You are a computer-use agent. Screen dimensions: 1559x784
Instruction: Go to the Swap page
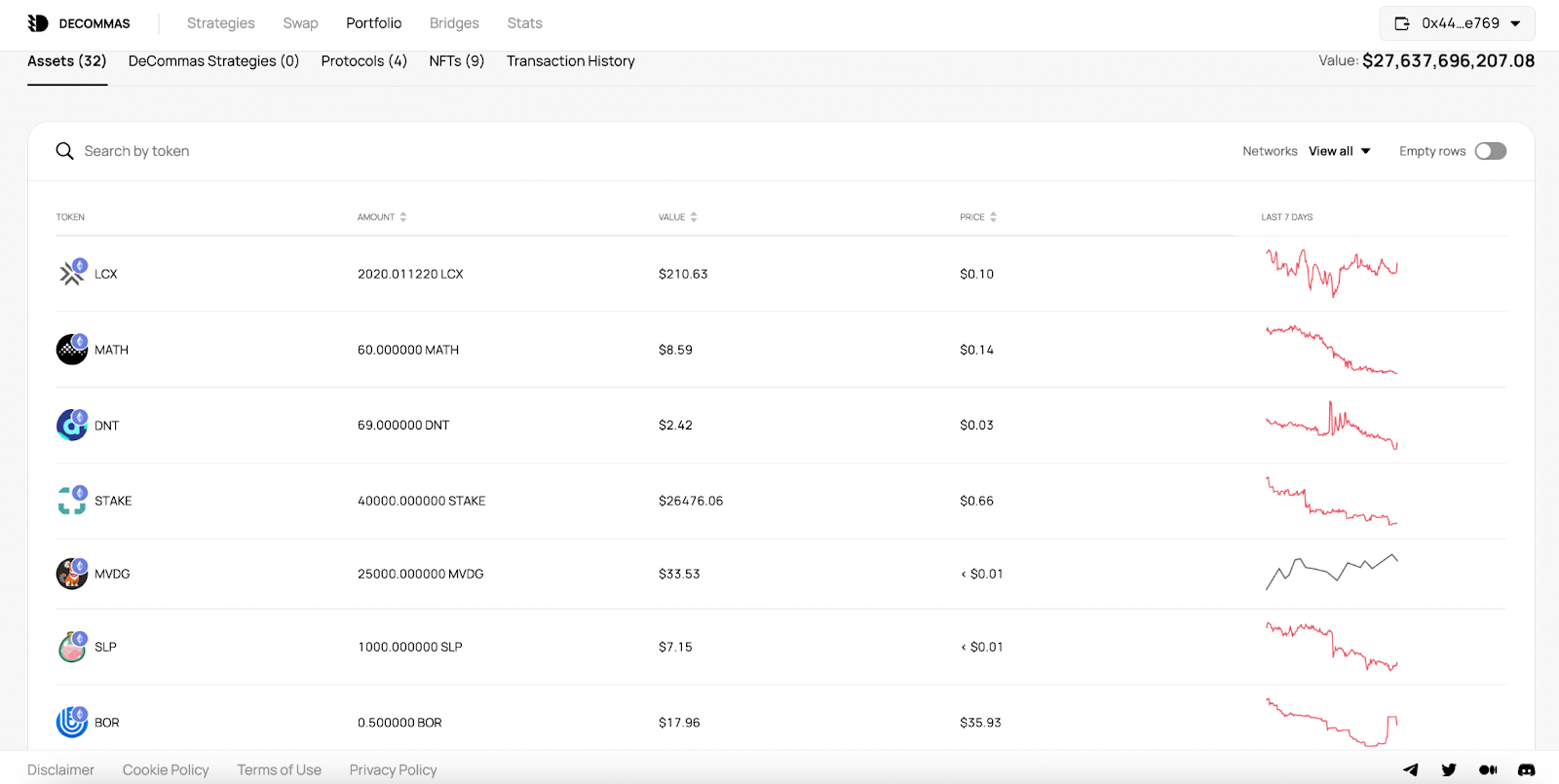[300, 23]
